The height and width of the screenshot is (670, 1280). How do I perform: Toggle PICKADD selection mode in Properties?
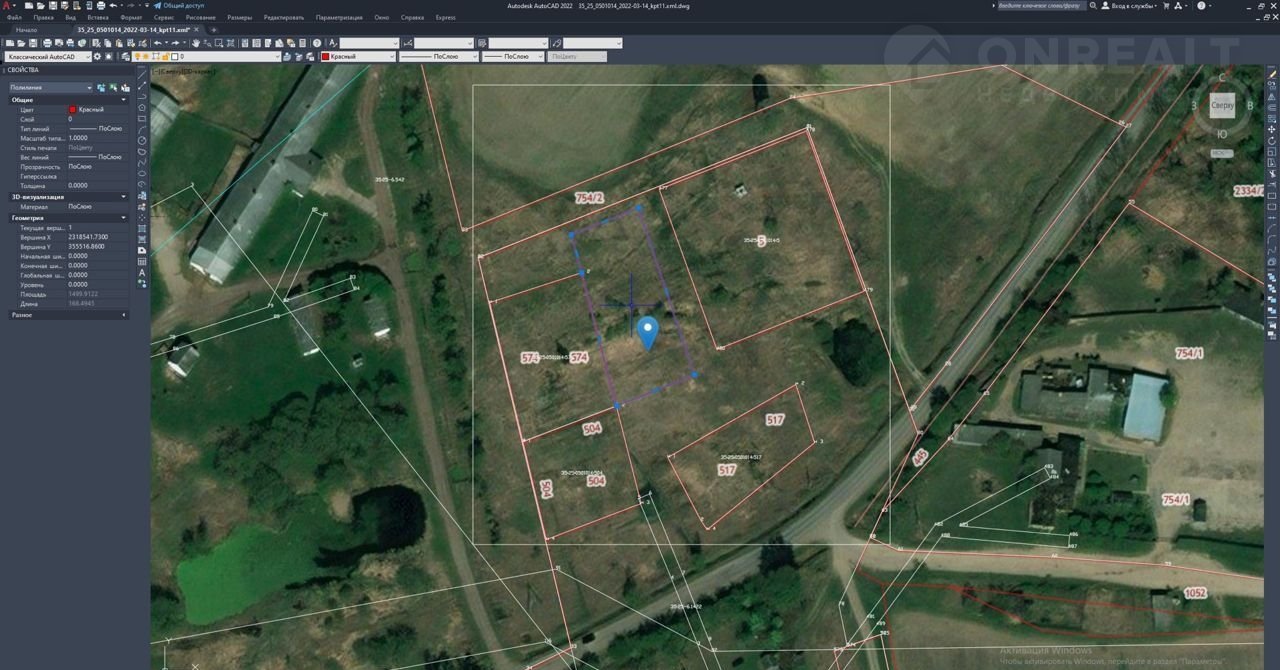(x=101, y=88)
